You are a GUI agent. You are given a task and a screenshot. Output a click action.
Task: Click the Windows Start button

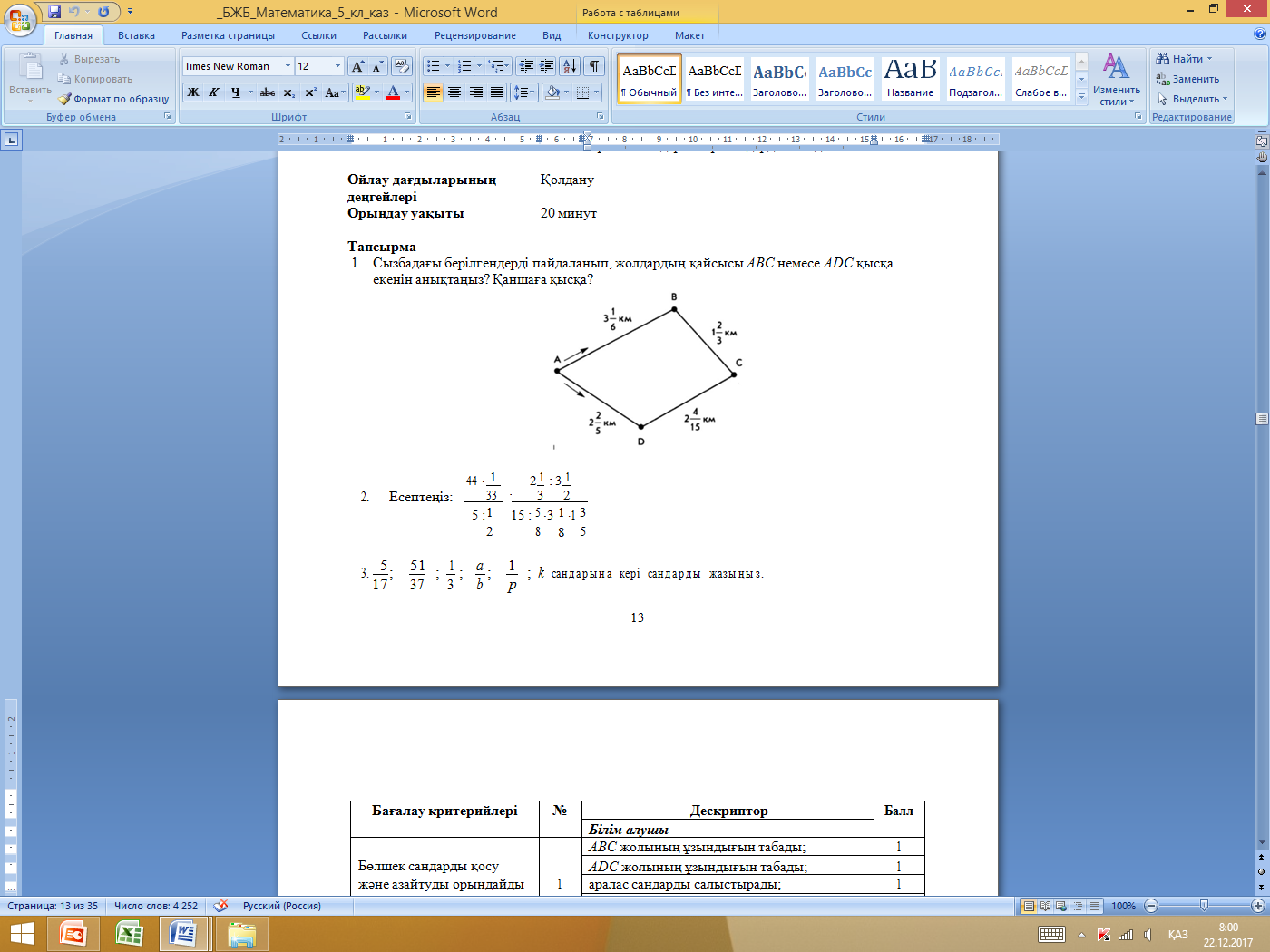(22, 934)
